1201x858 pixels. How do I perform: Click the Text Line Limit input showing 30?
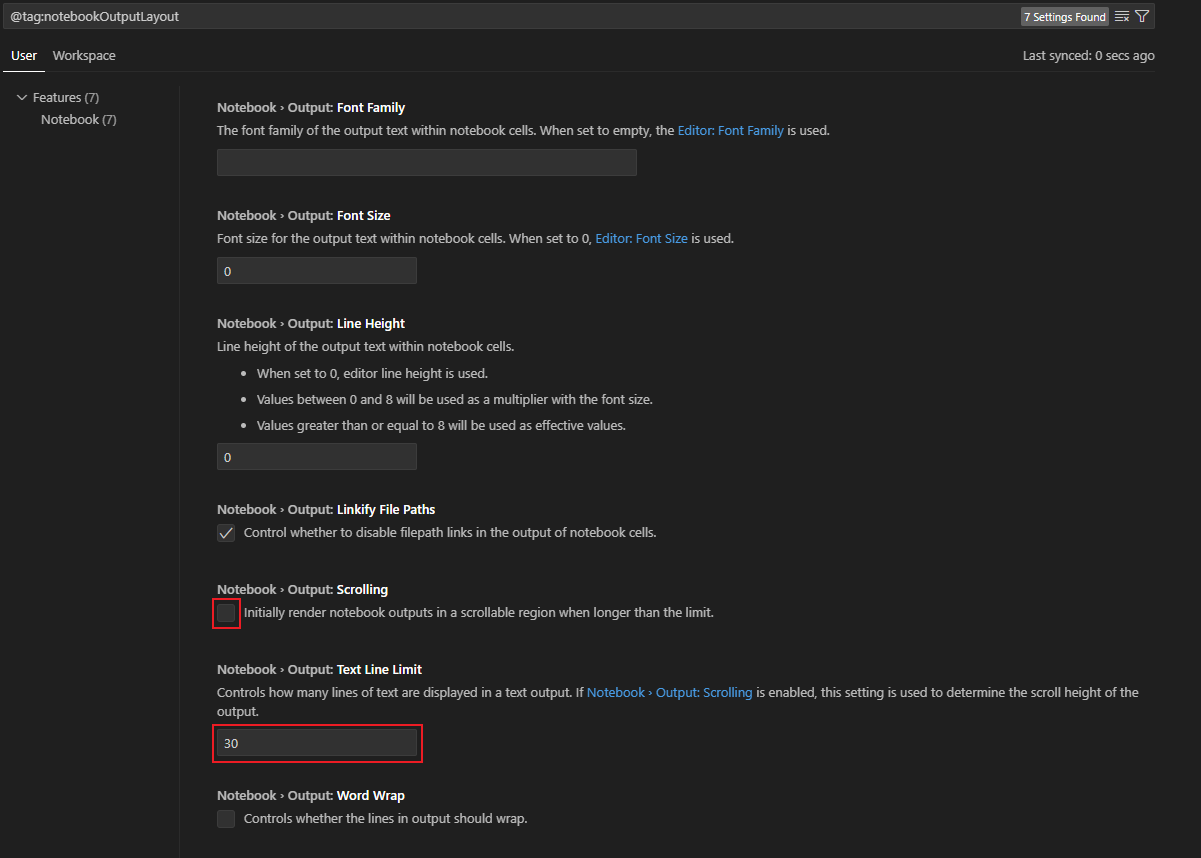click(317, 743)
